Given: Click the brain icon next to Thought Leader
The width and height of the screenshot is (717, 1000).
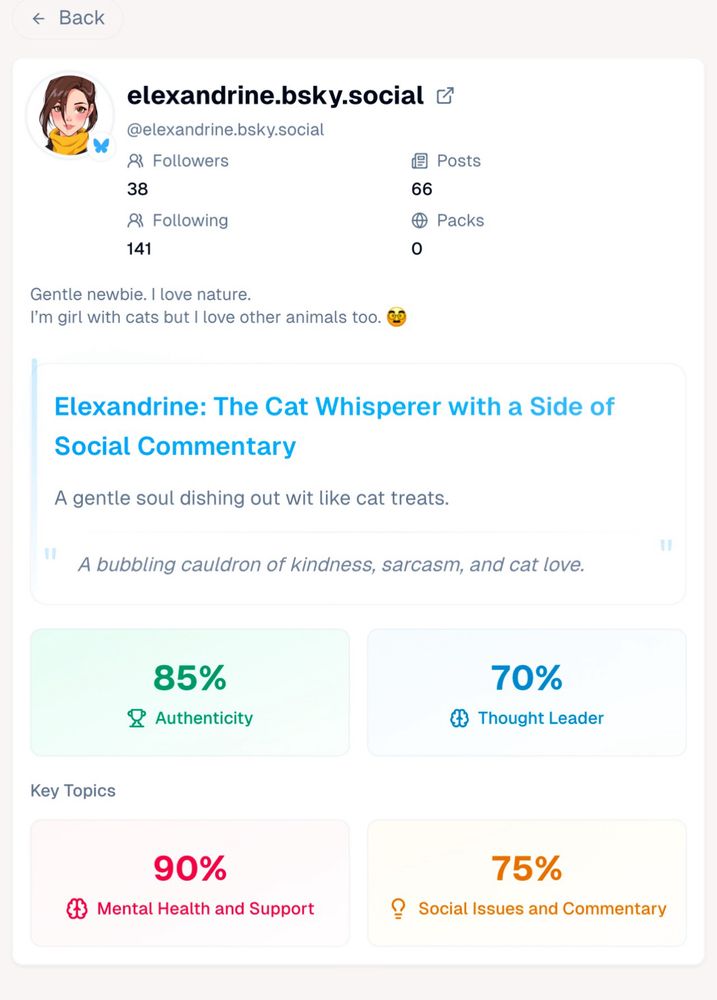Looking at the screenshot, I should point(460,718).
